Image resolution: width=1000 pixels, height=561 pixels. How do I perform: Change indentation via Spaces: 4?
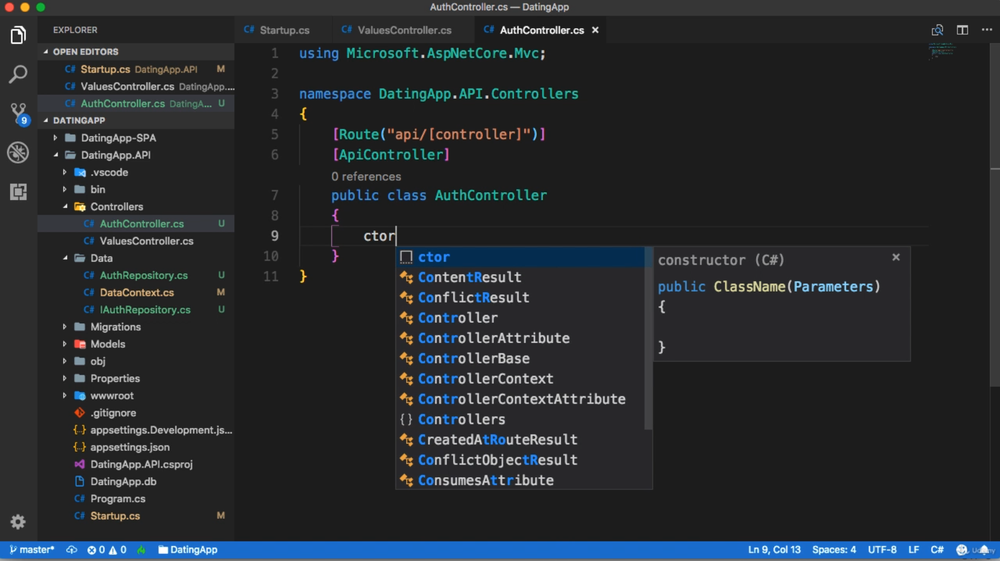(834, 550)
